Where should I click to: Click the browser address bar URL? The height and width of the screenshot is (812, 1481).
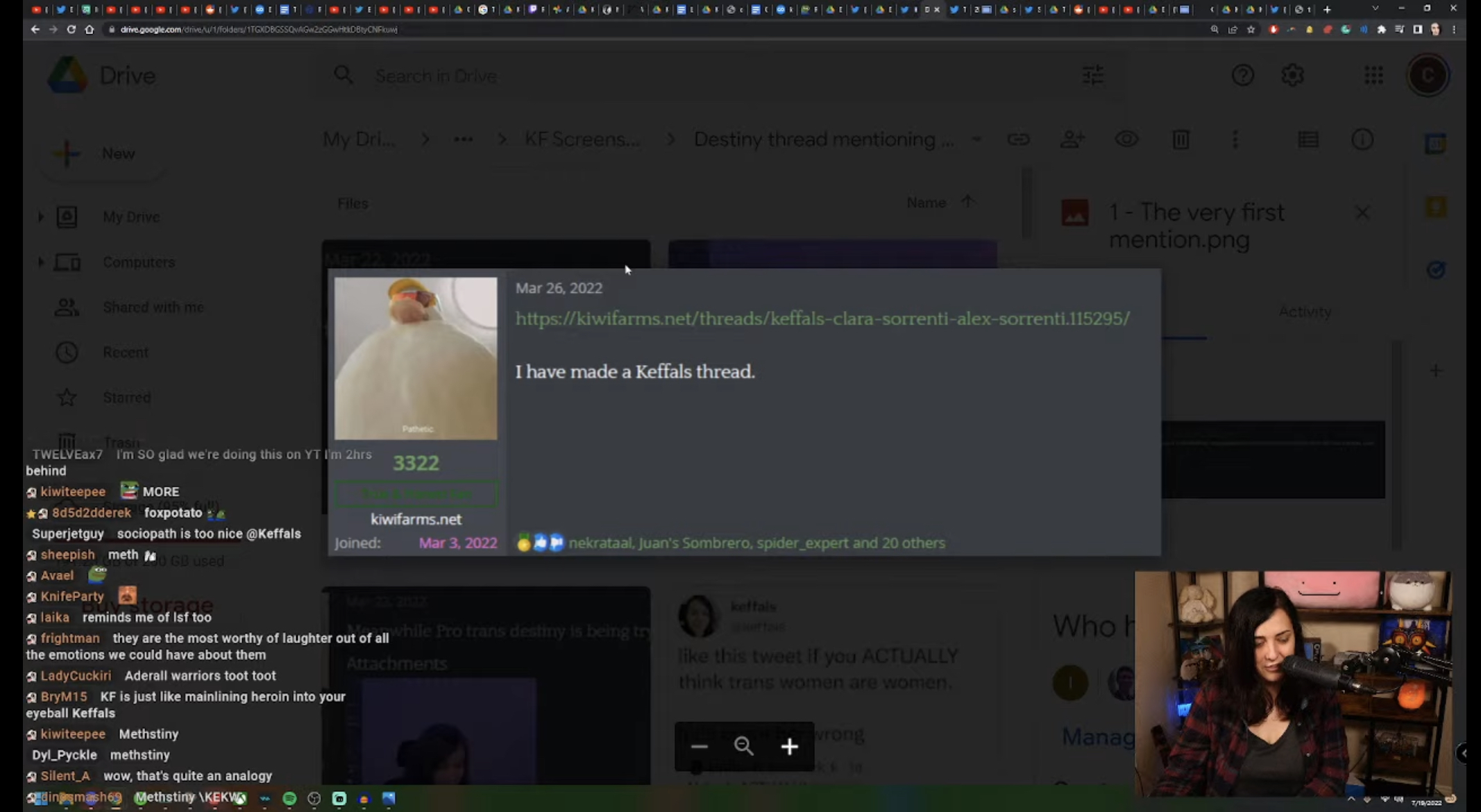pyautogui.click(x=258, y=29)
